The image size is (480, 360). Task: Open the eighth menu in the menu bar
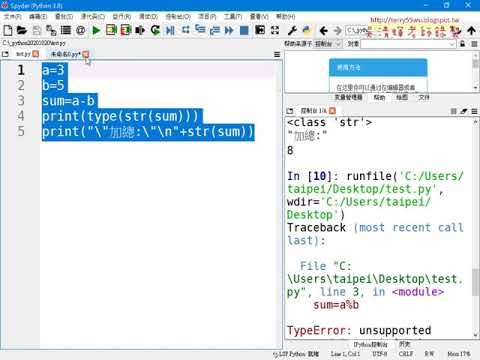point(207,16)
